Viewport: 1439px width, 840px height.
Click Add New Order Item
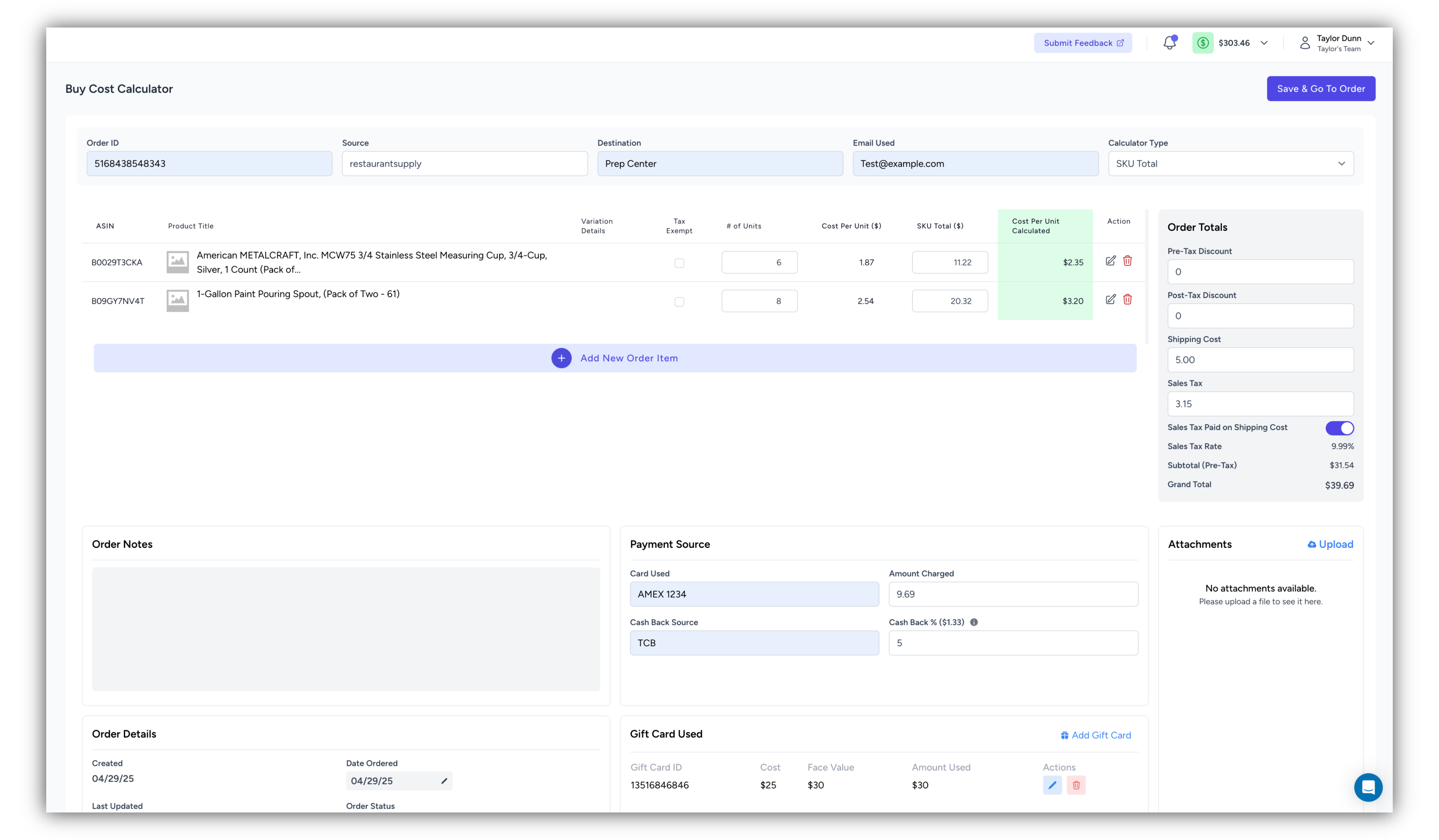tap(615, 358)
